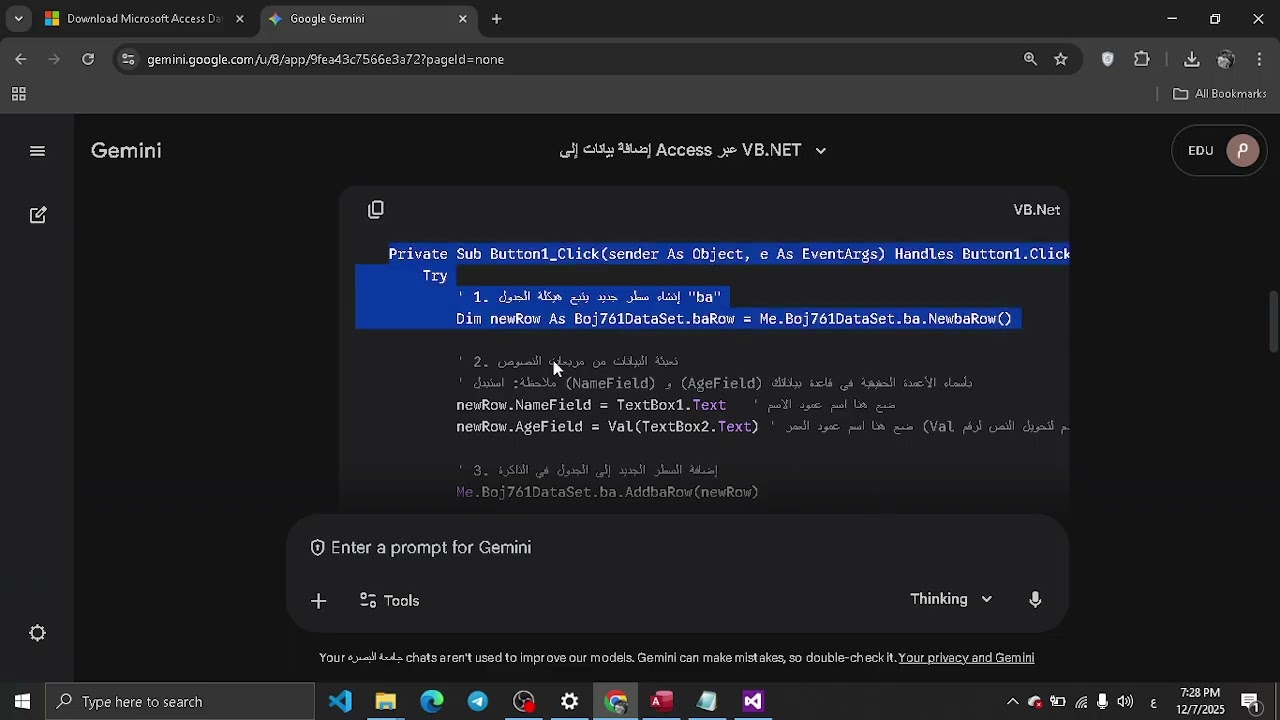Click the VB.Net language label
Image resolution: width=1280 pixels, height=720 pixels.
tap(1037, 210)
